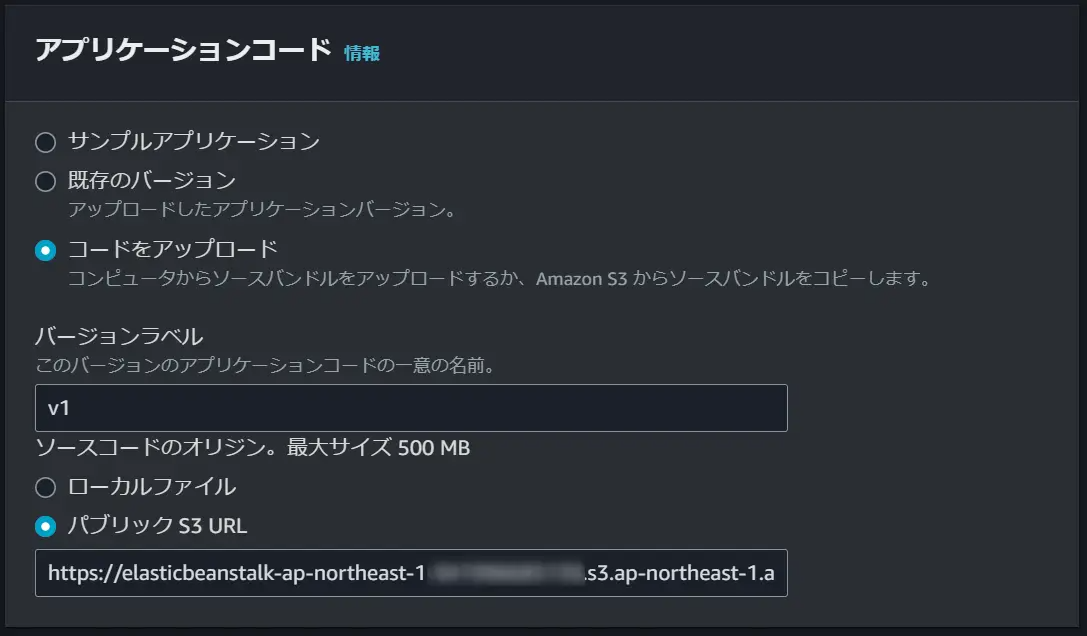Click the blurred portion of the S3 URL
This screenshot has width=1087, height=636.
click(505, 574)
